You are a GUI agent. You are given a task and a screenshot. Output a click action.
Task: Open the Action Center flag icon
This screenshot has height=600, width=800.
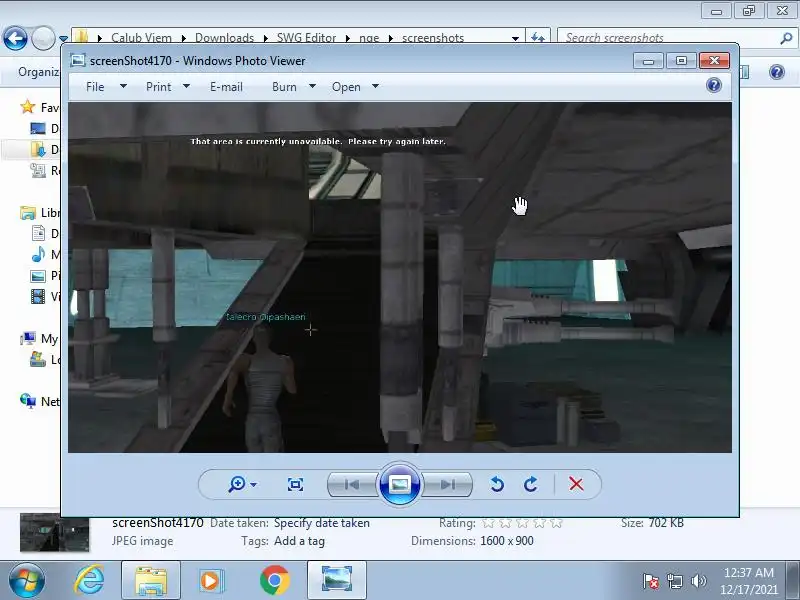(651, 581)
